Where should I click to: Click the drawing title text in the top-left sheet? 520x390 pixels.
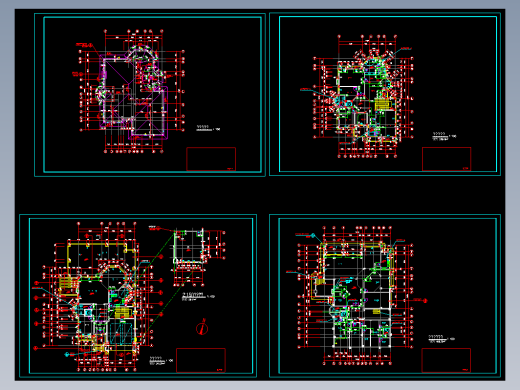208,128
